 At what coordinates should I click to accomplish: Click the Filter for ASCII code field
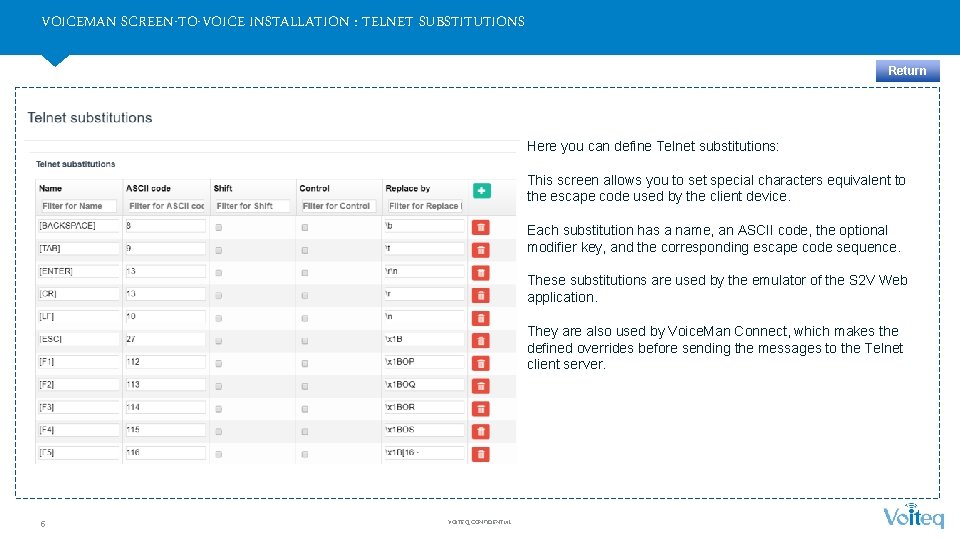pyautogui.click(x=165, y=206)
